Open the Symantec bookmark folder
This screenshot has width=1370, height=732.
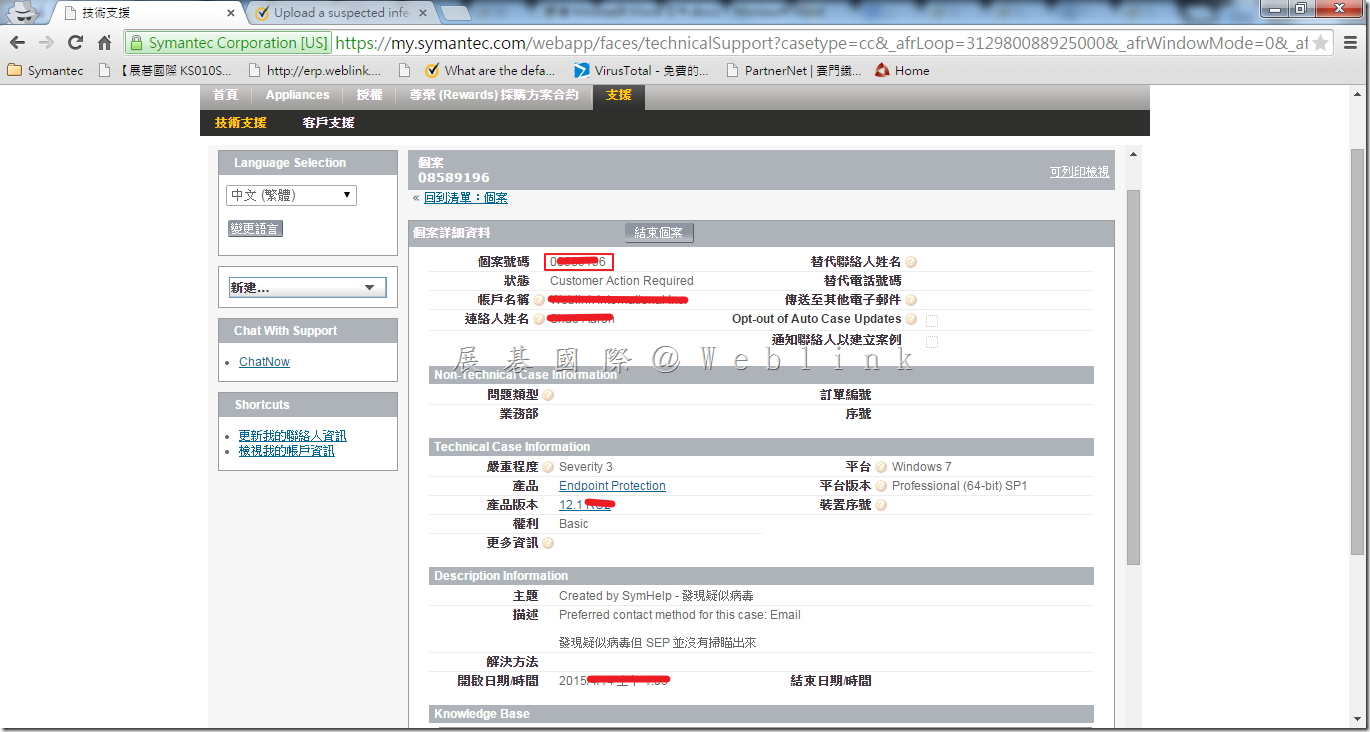(x=46, y=71)
